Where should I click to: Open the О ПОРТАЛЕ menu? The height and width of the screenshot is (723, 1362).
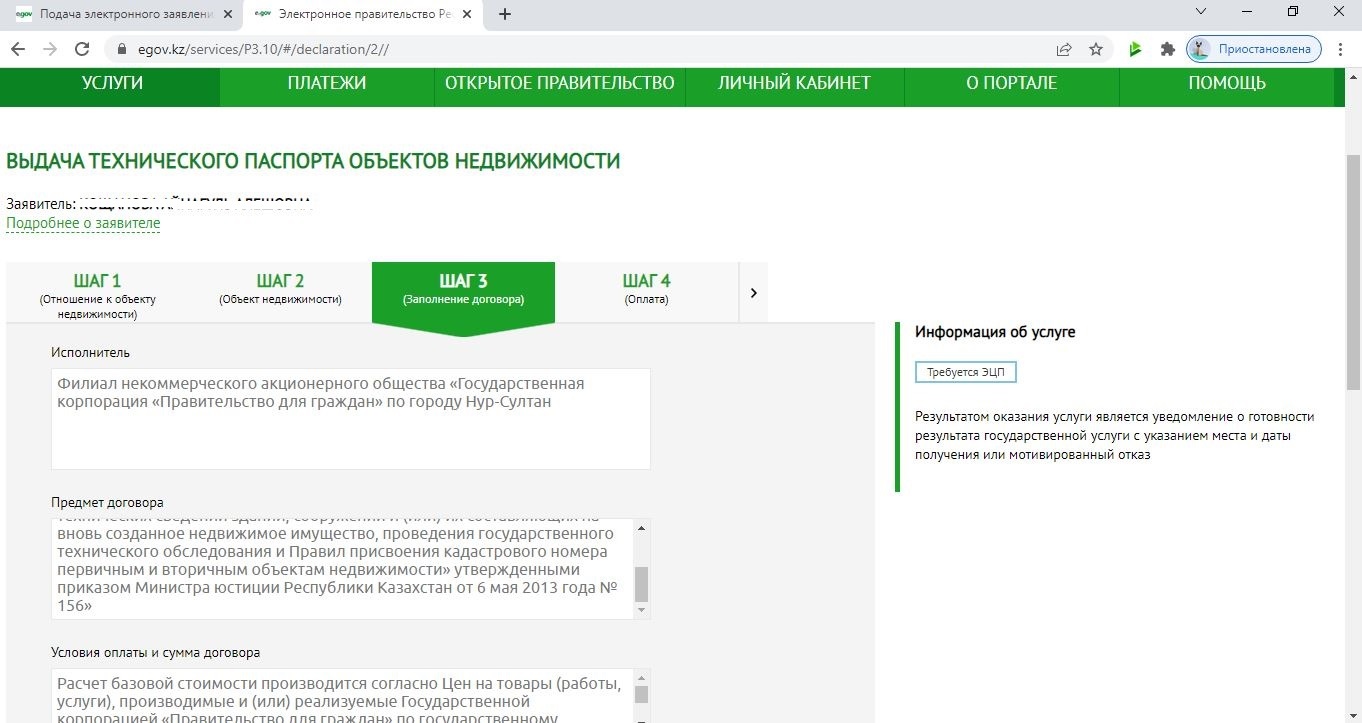click(1011, 84)
